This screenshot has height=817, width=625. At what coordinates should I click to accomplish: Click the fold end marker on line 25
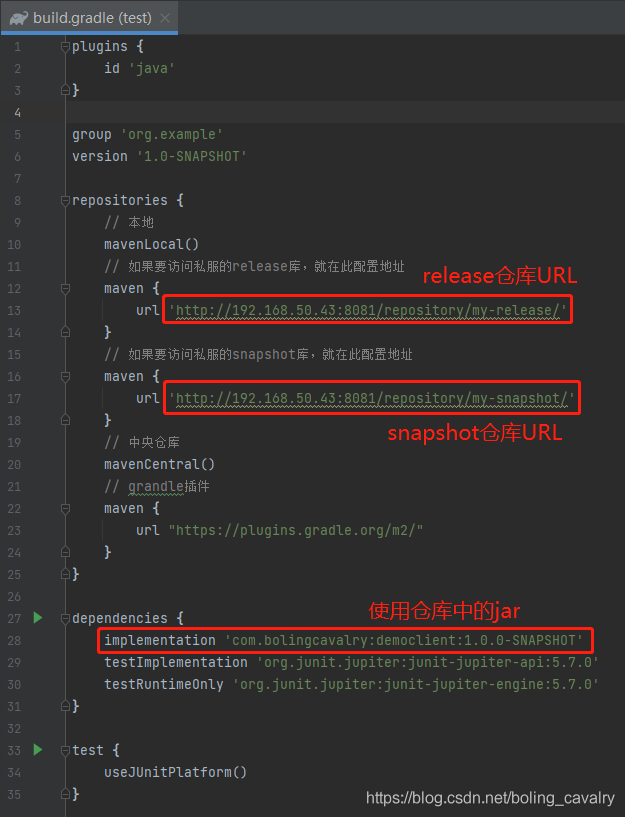65,574
